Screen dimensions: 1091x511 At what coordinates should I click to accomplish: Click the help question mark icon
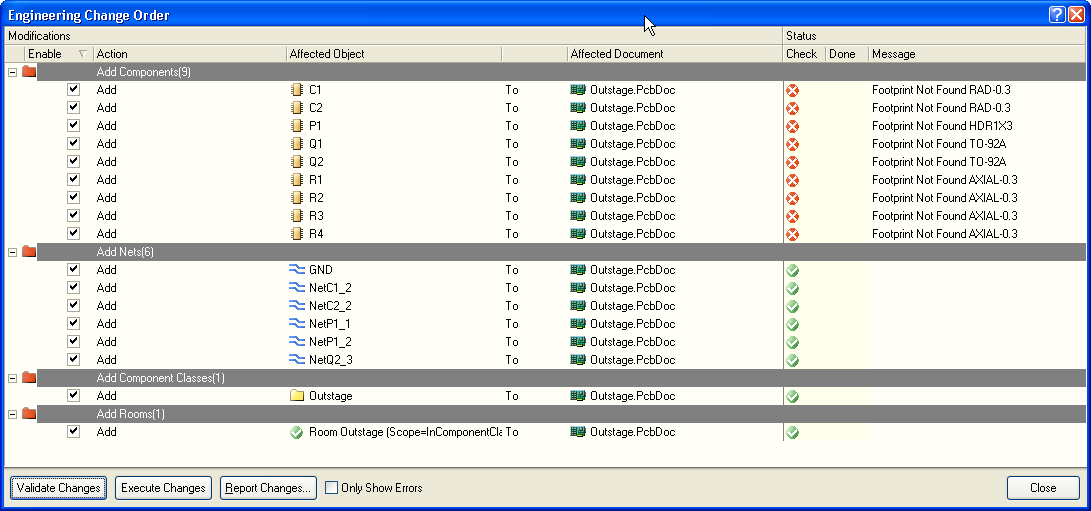tap(1057, 15)
